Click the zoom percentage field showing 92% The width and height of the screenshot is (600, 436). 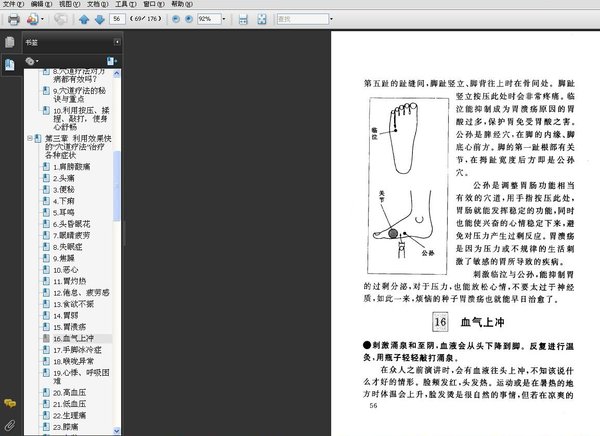(x=209, y=19)
